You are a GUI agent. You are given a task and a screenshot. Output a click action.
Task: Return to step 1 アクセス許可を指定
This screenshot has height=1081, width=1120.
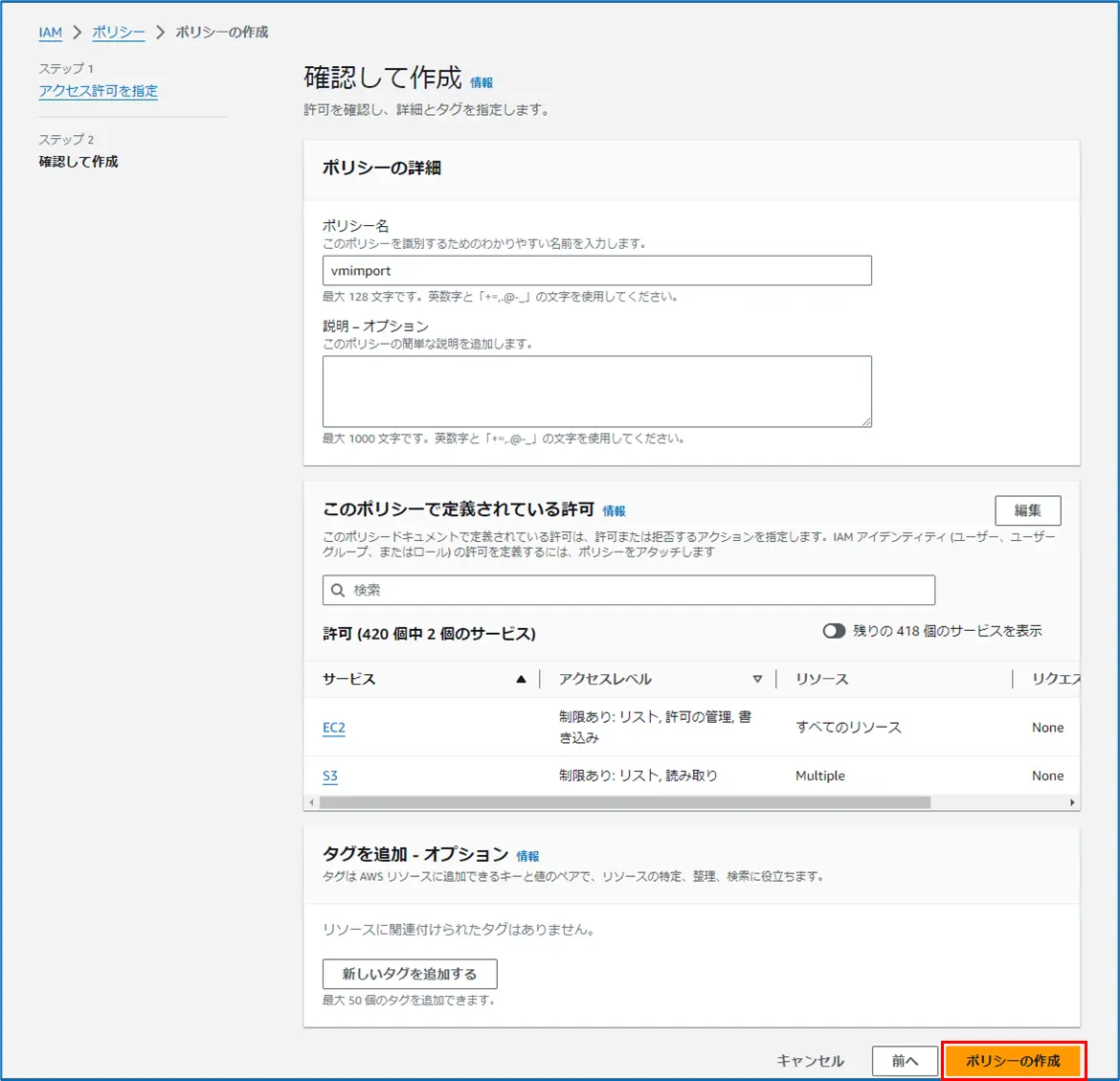click(x=98, y=91)
